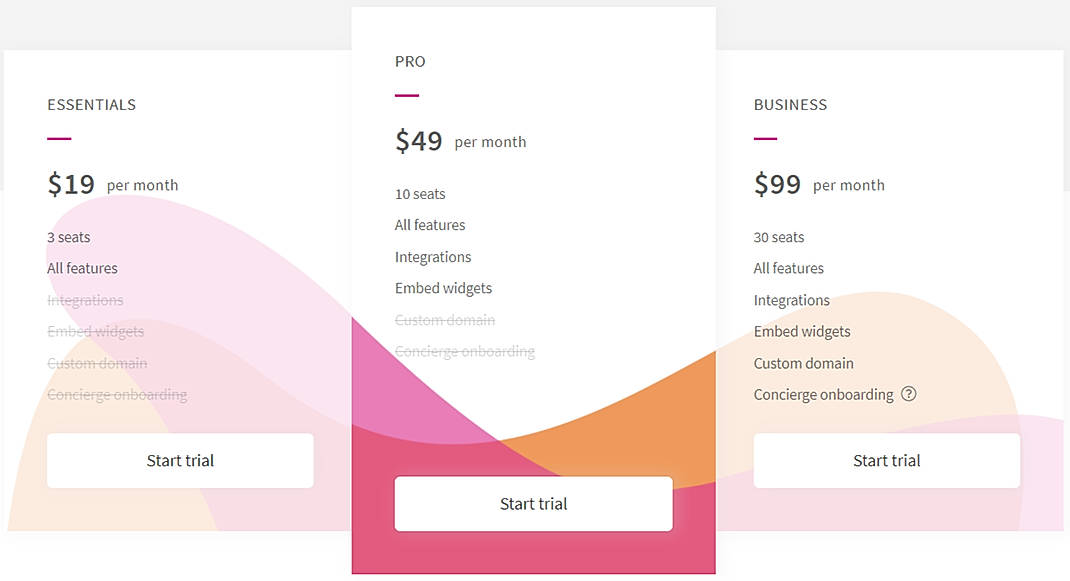Click the help icon next to Concierge onboarding
The image size is (1070, 581).
tap(910, 394)
